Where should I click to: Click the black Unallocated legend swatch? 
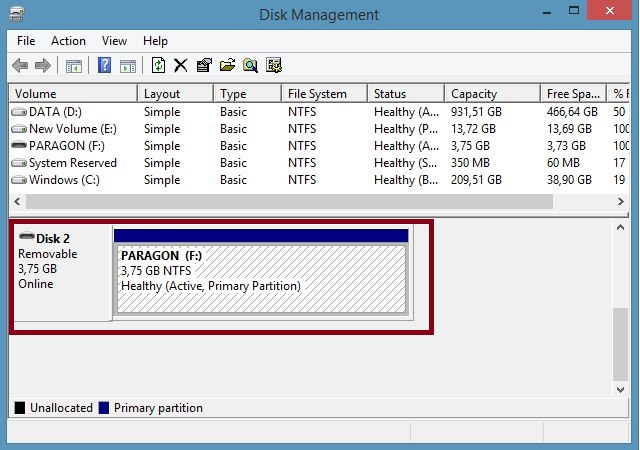tap(20, 408)
